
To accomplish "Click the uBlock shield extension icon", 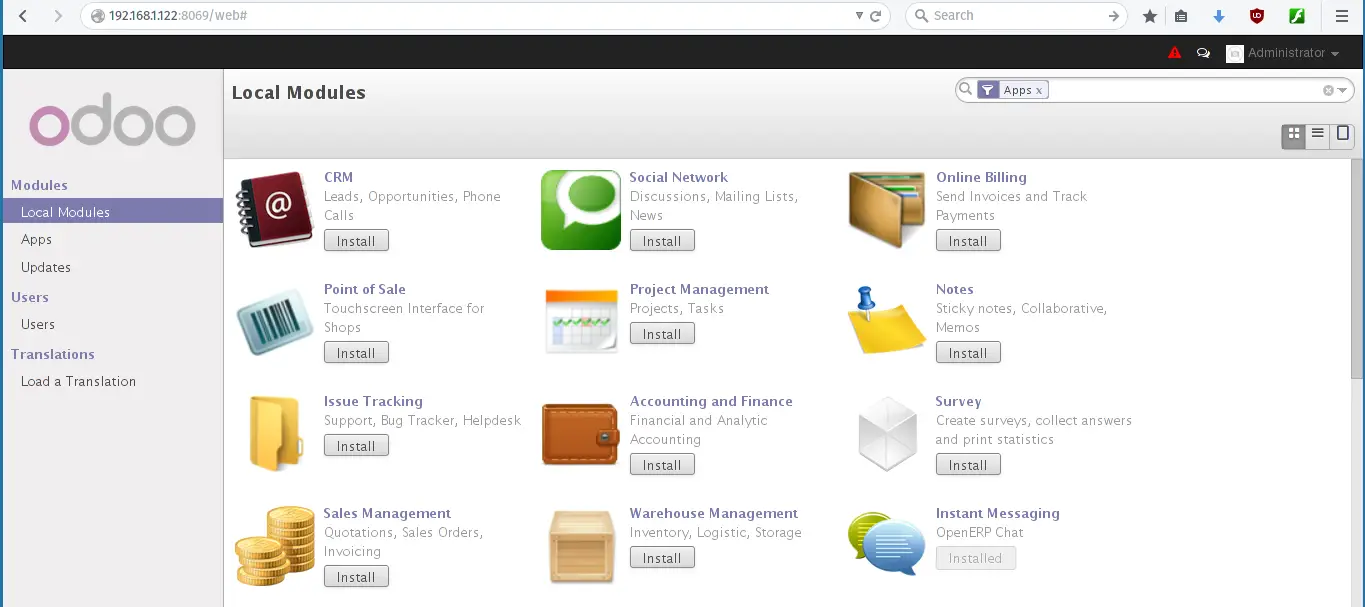I will [1257, 16].
